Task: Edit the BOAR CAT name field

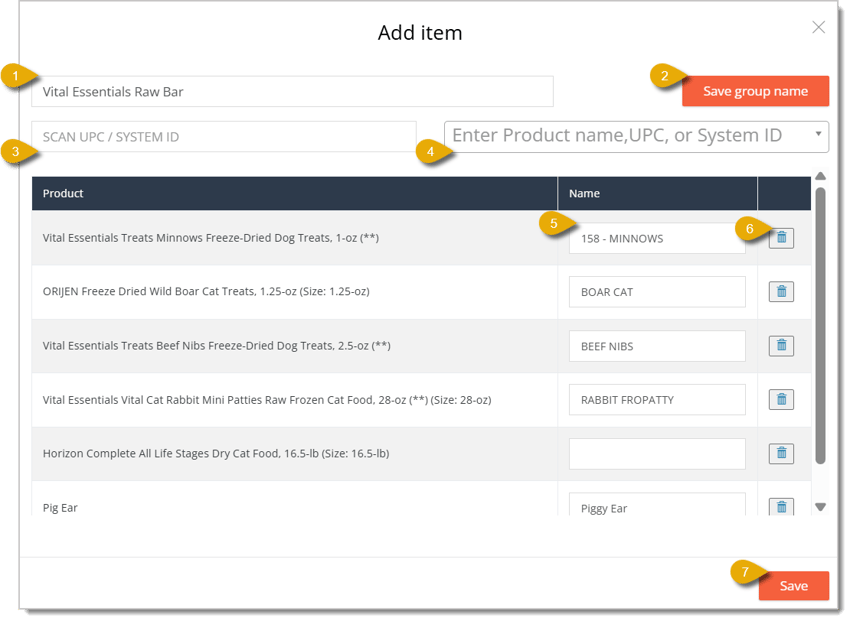Action: [657, 292]
